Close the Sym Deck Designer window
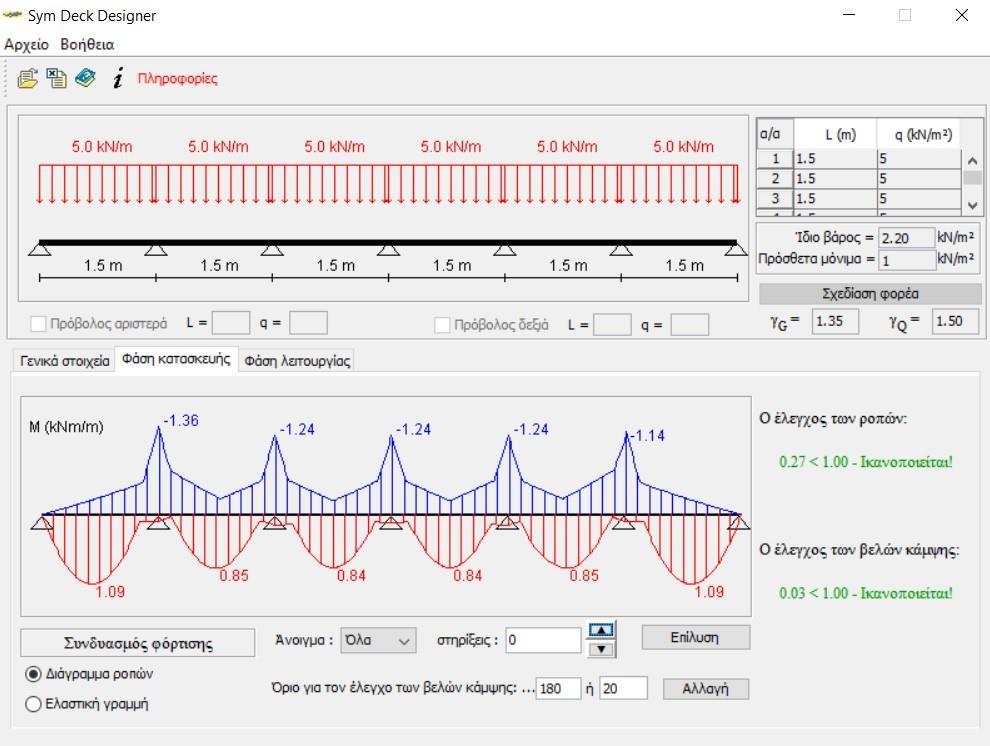990x746 pixels. [x=962, y=15]
